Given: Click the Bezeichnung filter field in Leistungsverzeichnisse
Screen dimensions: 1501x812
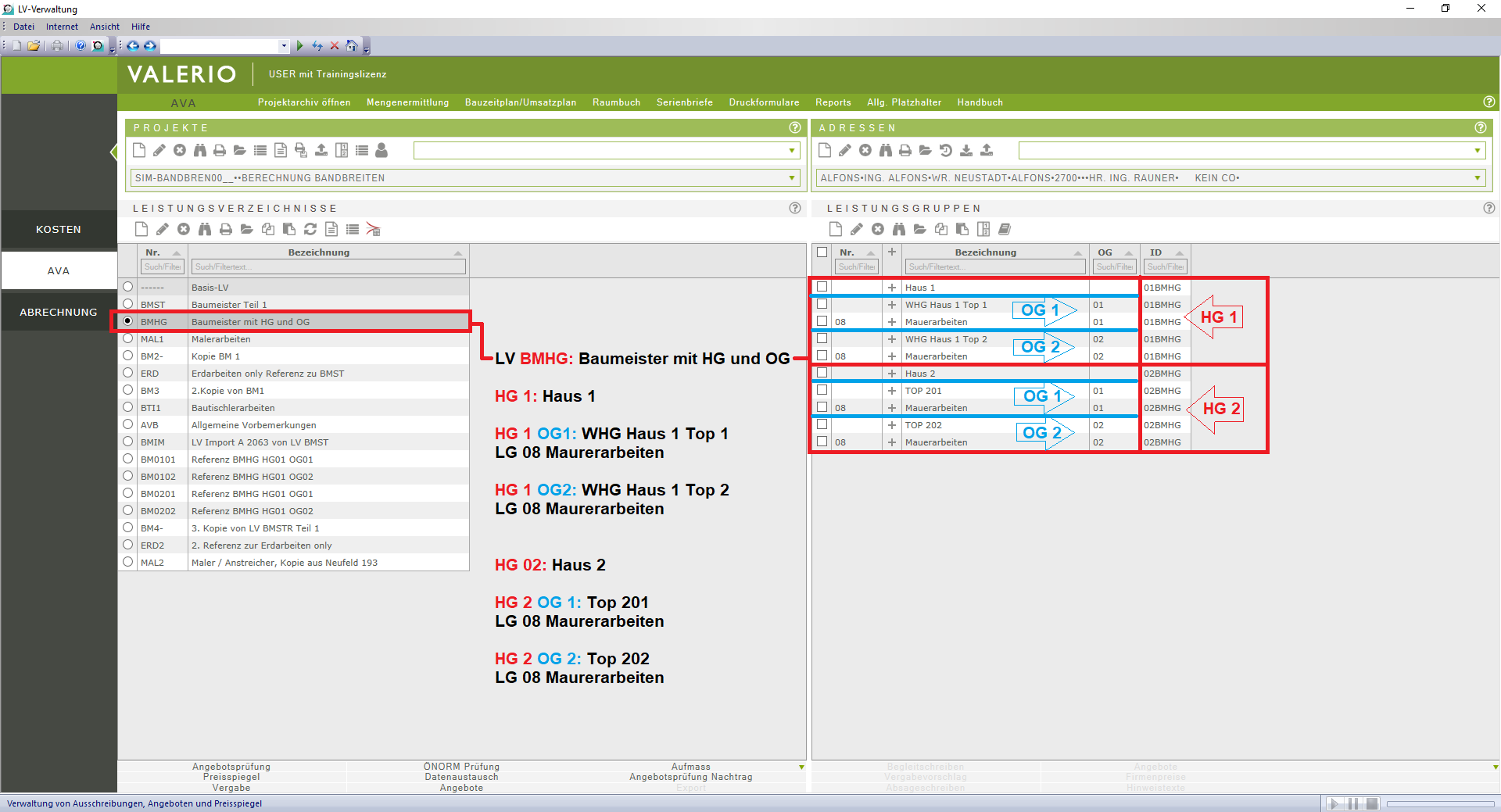Looking at the screenshot, I should click(x=328, y=267).
